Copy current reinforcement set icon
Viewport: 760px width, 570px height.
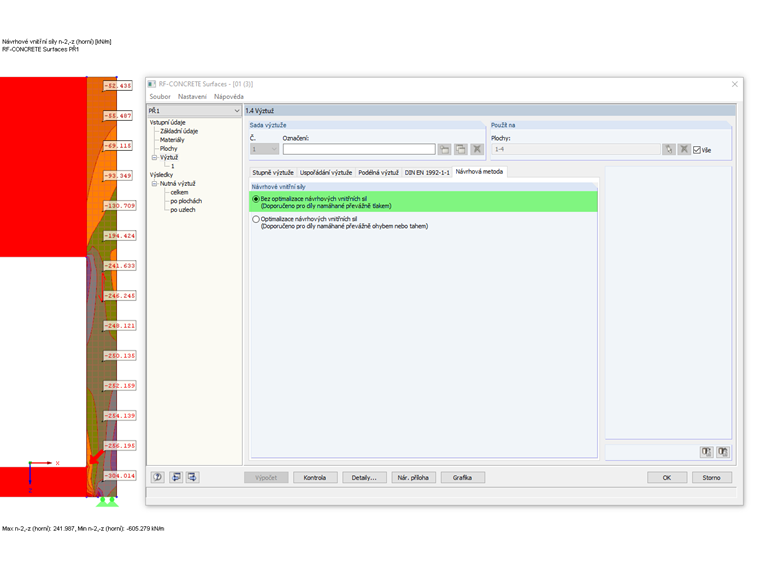coord(460,149)
